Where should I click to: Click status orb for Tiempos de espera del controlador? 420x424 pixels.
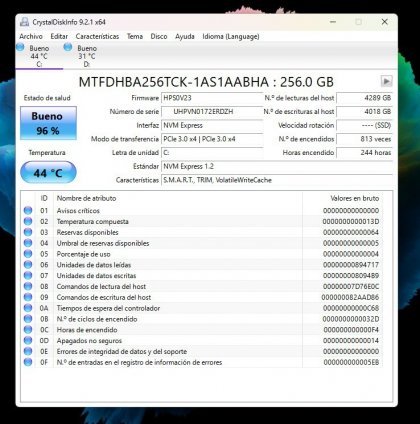pyautogui.click(x=28, y=308)
